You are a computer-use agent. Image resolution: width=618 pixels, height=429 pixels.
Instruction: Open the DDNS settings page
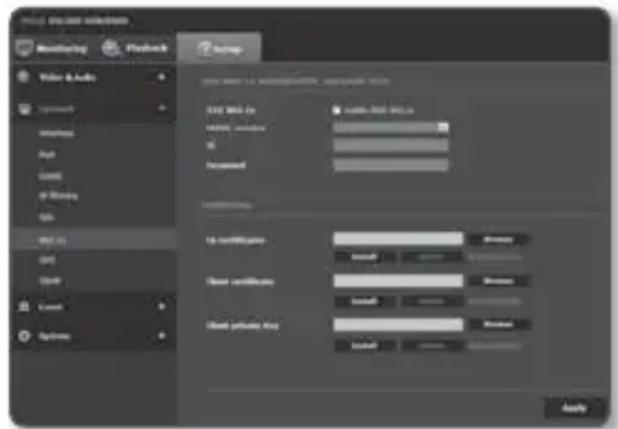[x=50, y=176]
